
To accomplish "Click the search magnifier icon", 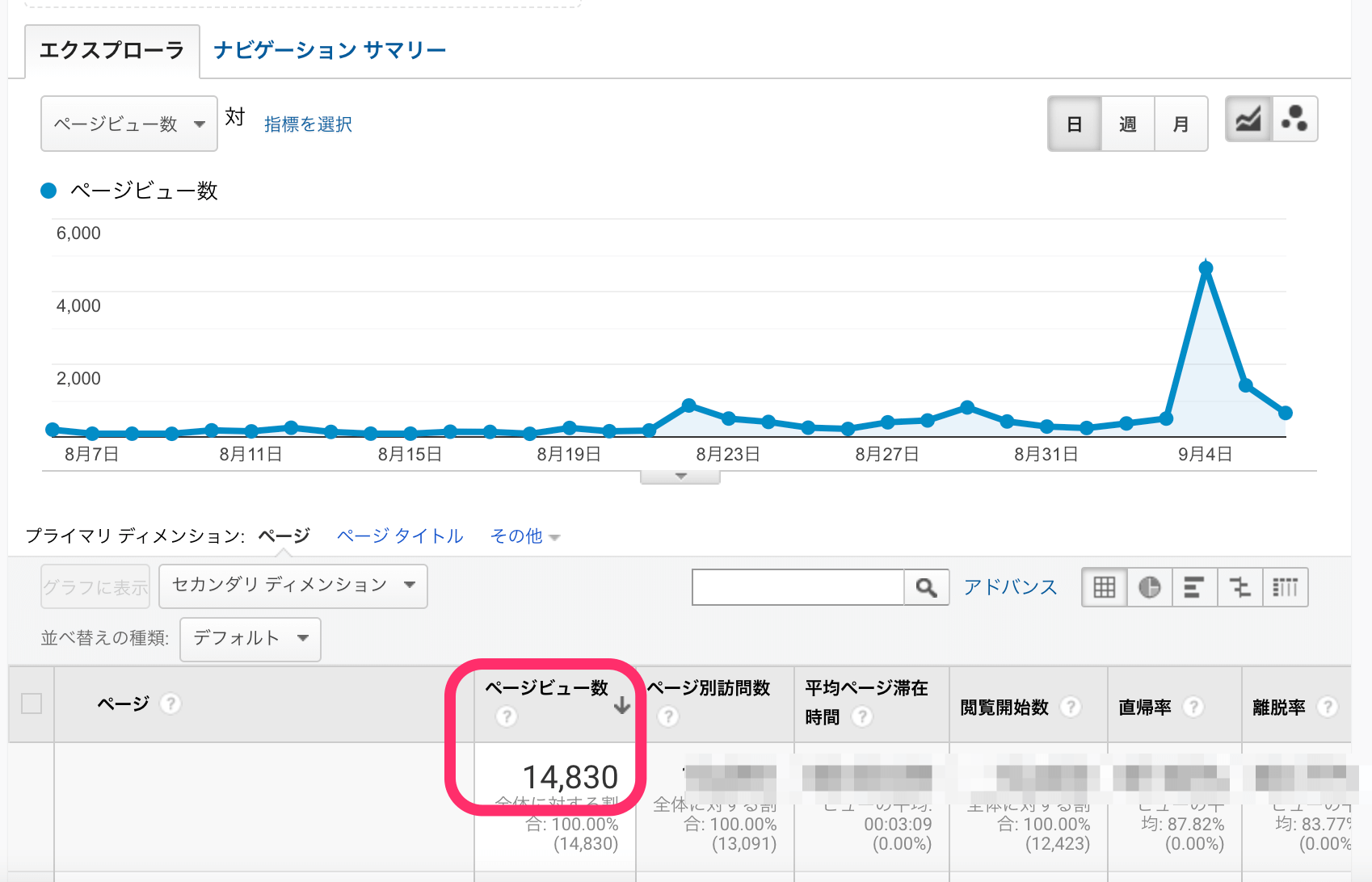I will point(926,587).
